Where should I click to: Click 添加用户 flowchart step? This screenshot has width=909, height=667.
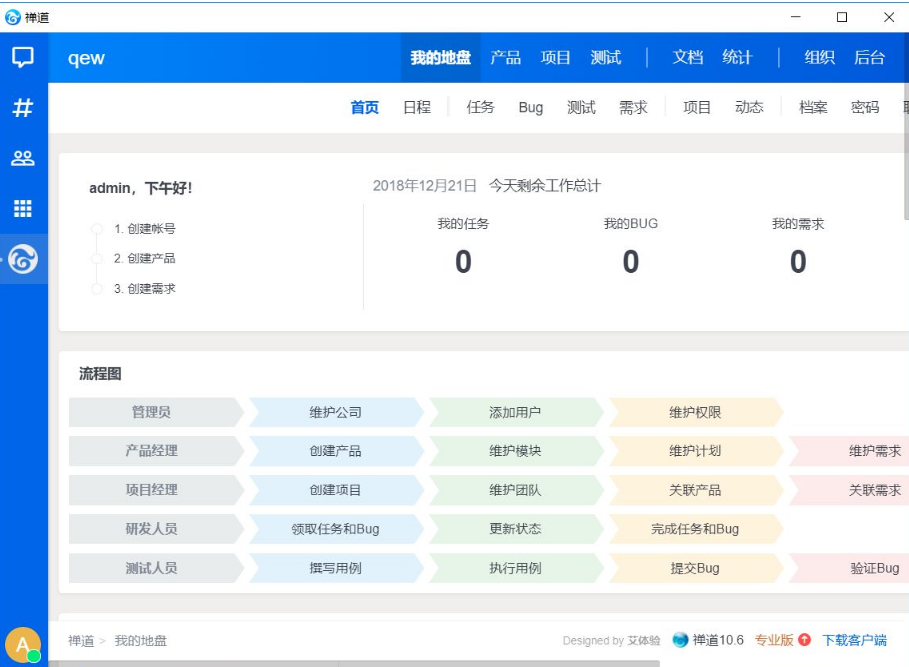(x=515, y=412)
